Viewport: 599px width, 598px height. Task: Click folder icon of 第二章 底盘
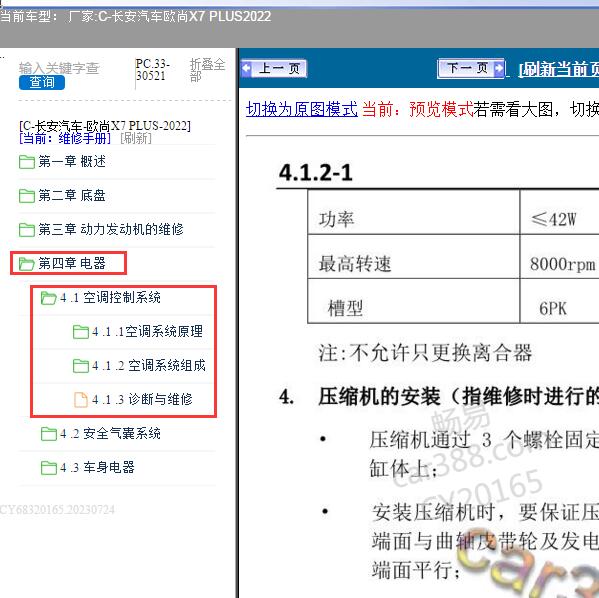pos(27,196)
